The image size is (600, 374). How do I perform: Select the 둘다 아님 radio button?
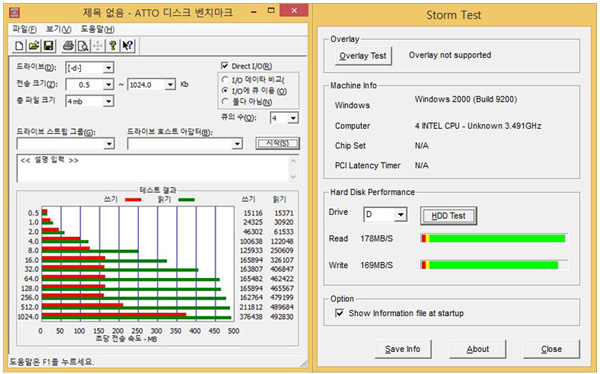[225, 101]
